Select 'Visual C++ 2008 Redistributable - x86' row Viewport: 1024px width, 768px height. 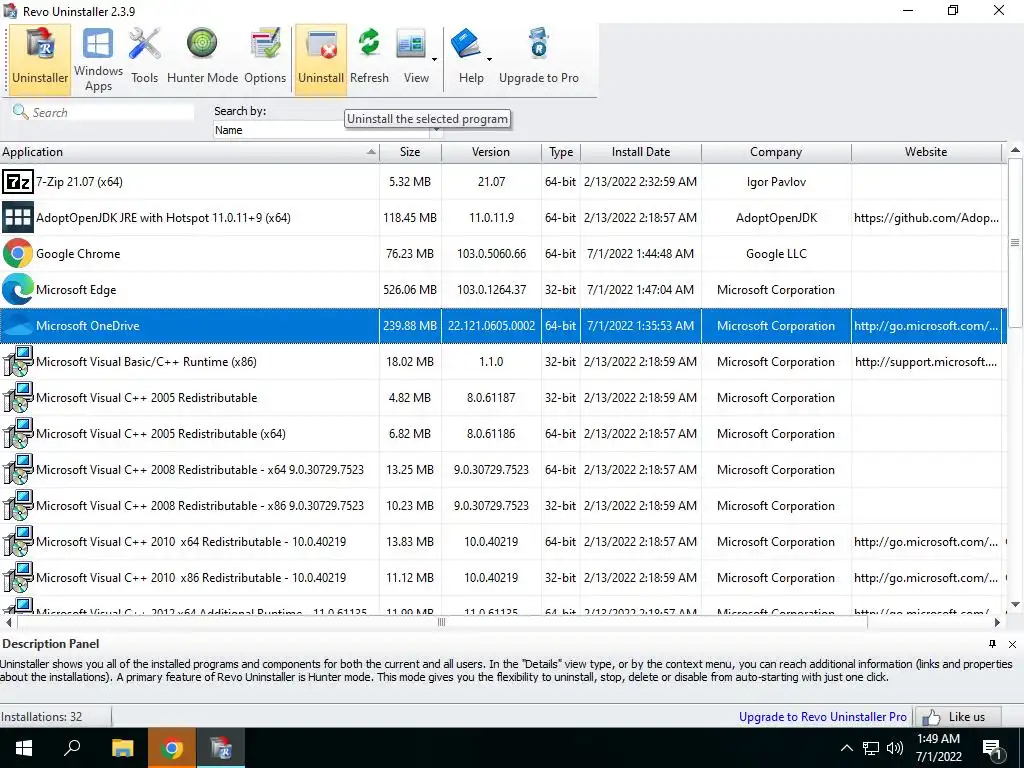503,505
